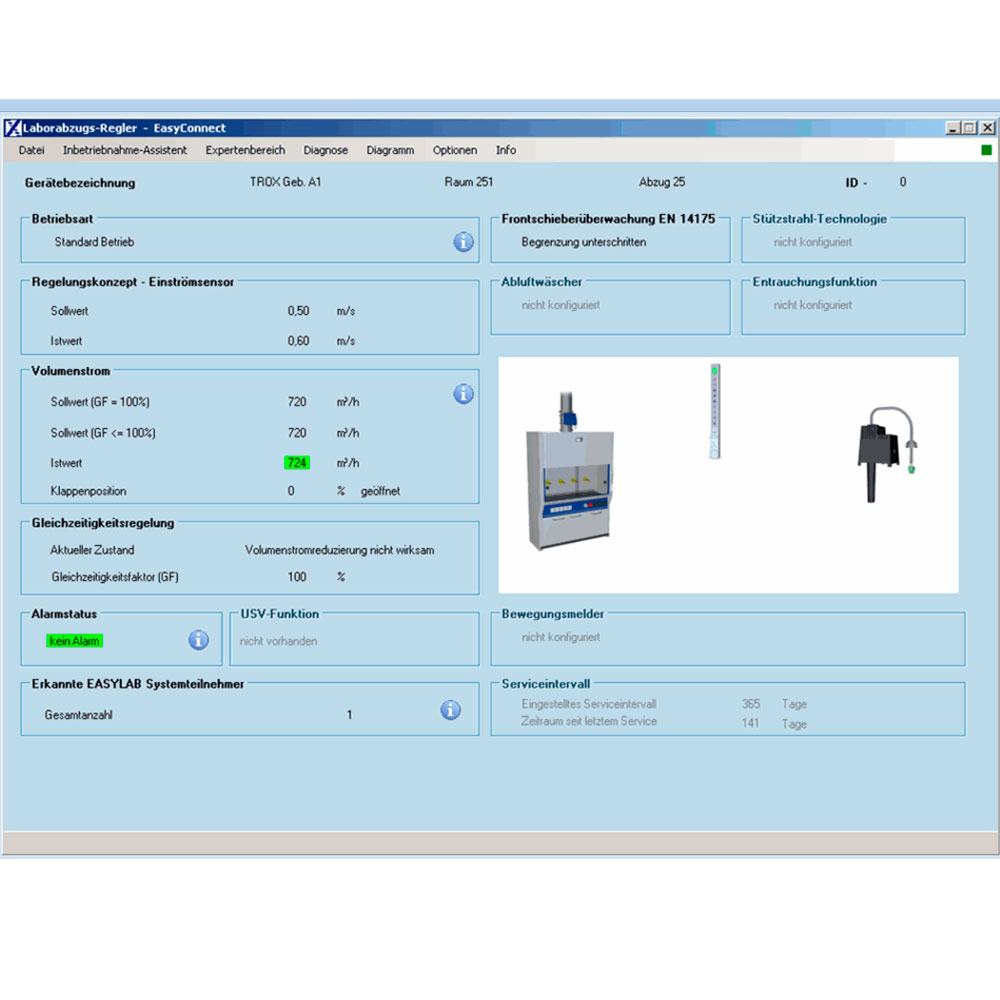This screenshot has height=1000, width=1000.
Task: Open the Info menu
Action: [506, 150]
